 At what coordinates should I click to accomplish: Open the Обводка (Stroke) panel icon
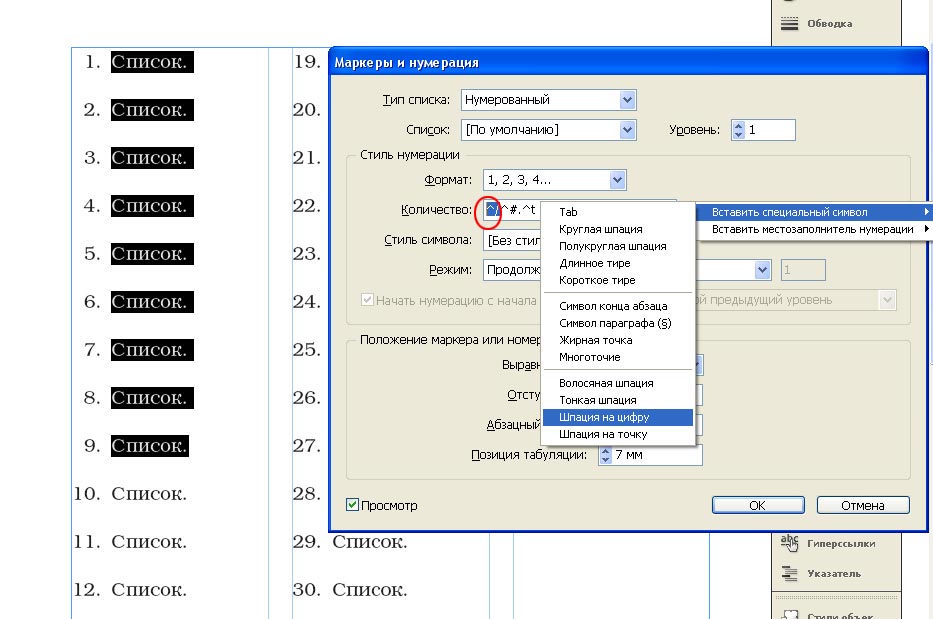pos(789,23)
